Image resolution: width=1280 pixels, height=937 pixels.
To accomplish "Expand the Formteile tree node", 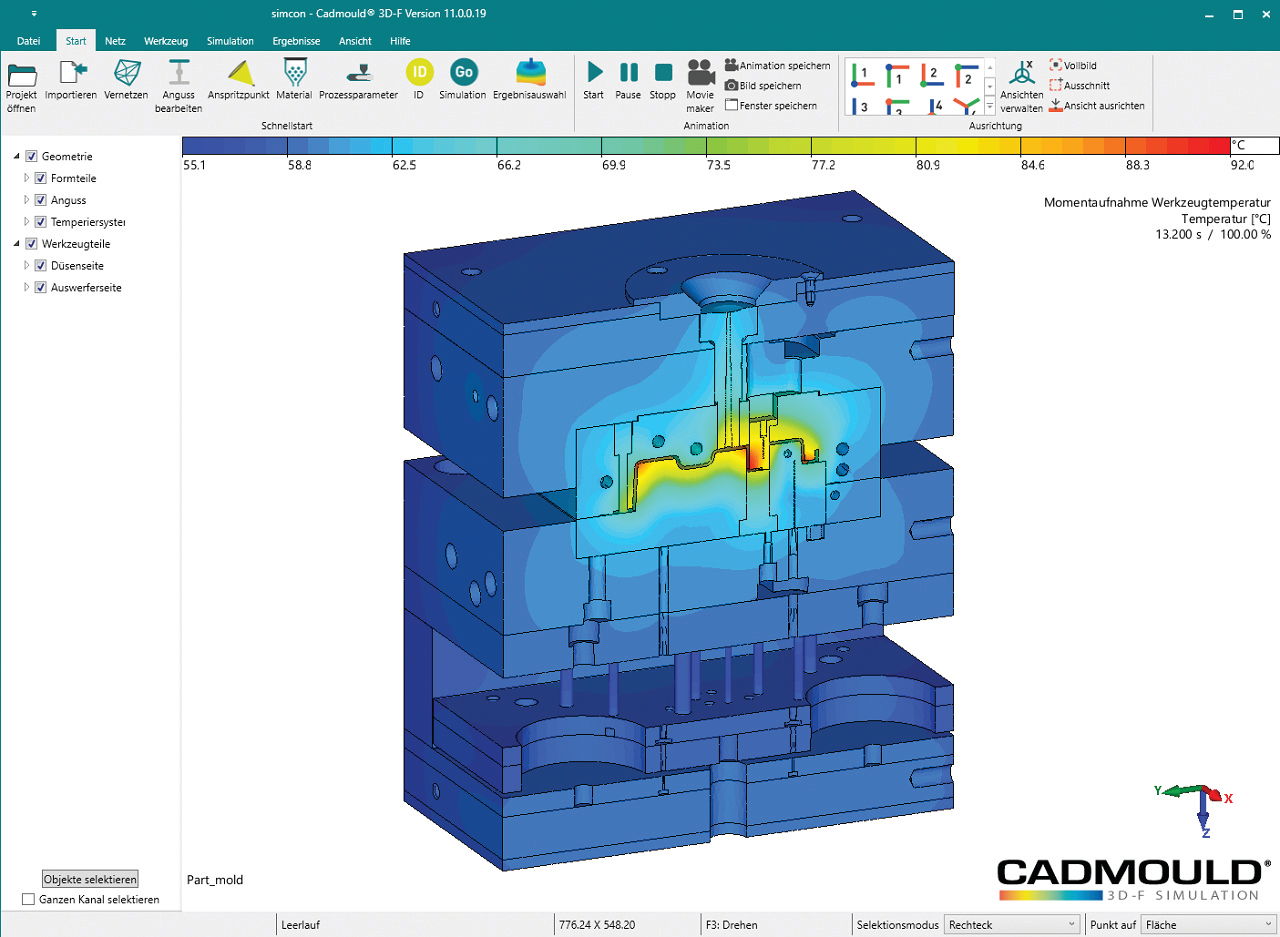I will pyautogui.click(x=25, y=178).
